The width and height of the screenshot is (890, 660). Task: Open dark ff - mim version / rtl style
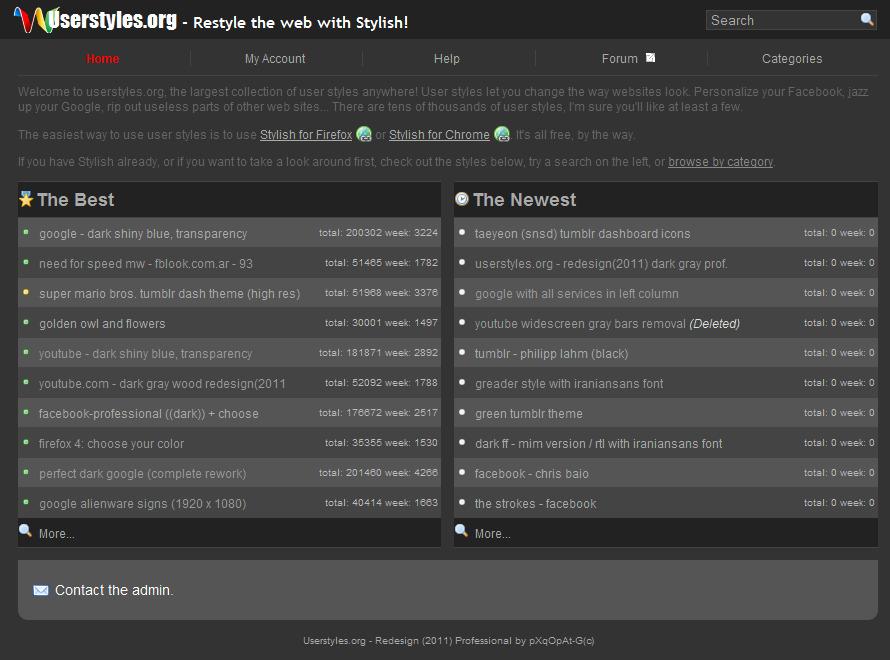click(x=598, y=444)
